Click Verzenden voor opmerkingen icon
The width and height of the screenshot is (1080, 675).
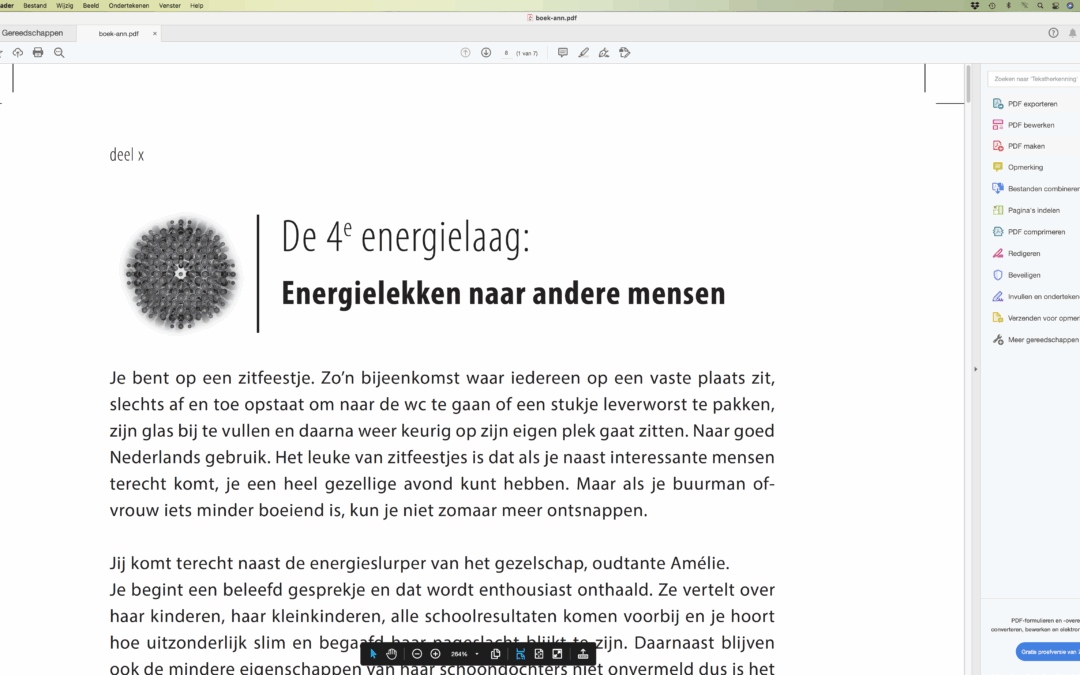click(997, 318)
